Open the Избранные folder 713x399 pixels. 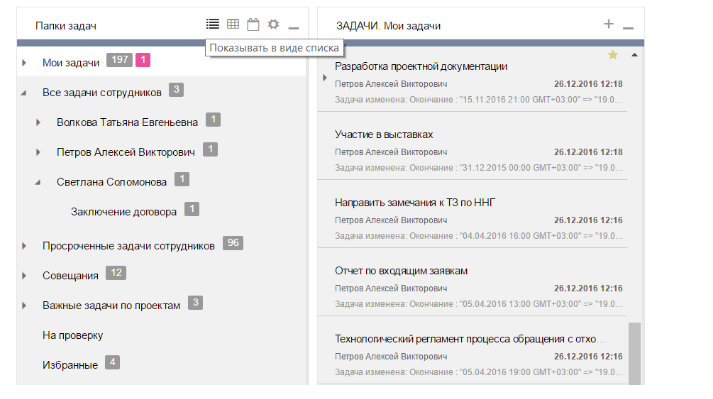click(70, 365)
